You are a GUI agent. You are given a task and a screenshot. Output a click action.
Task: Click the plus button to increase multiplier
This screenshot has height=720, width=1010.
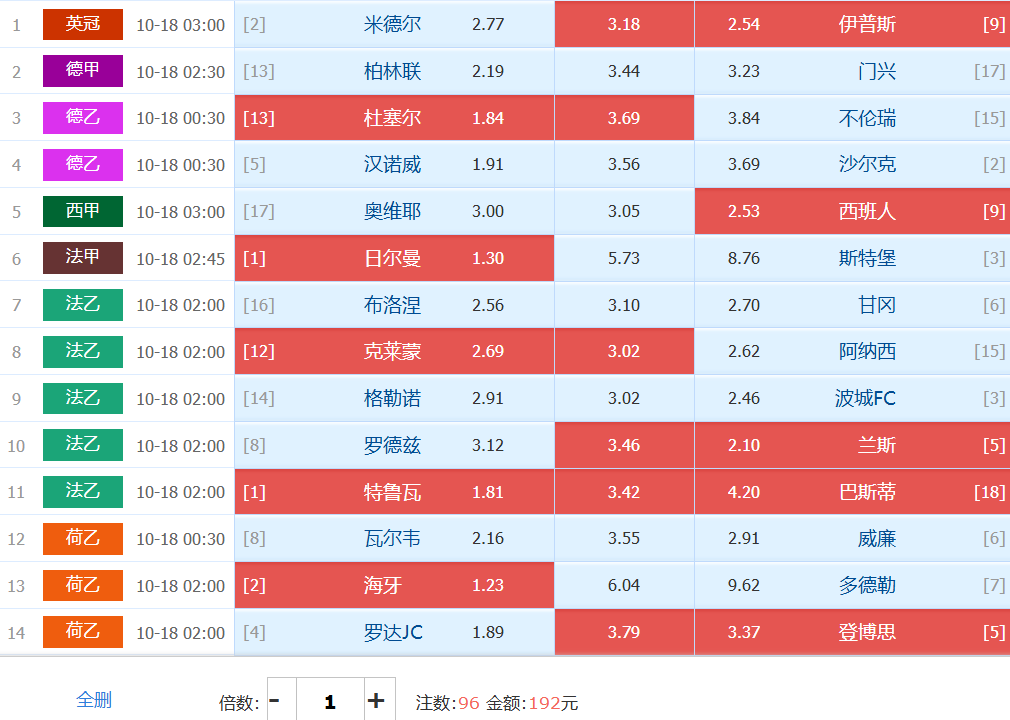(x=376, y=701)
